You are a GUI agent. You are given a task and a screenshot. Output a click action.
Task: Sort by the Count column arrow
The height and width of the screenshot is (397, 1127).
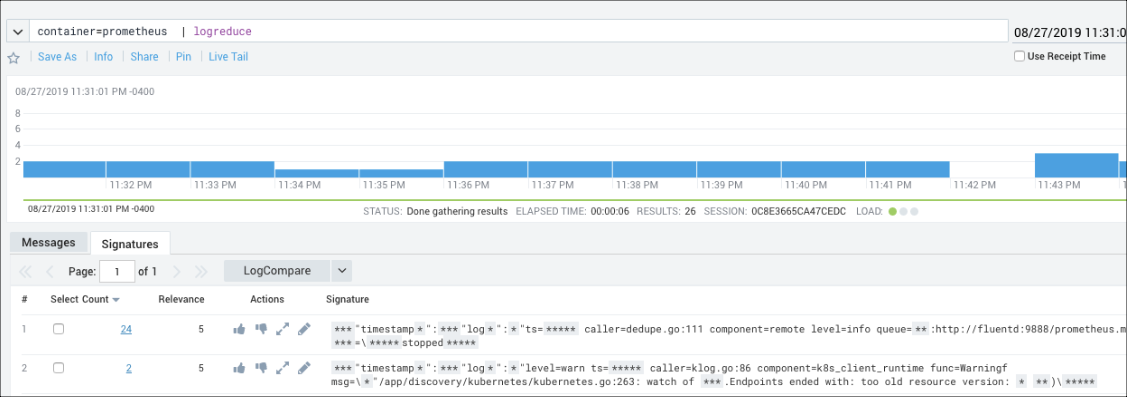pos(116,300)
